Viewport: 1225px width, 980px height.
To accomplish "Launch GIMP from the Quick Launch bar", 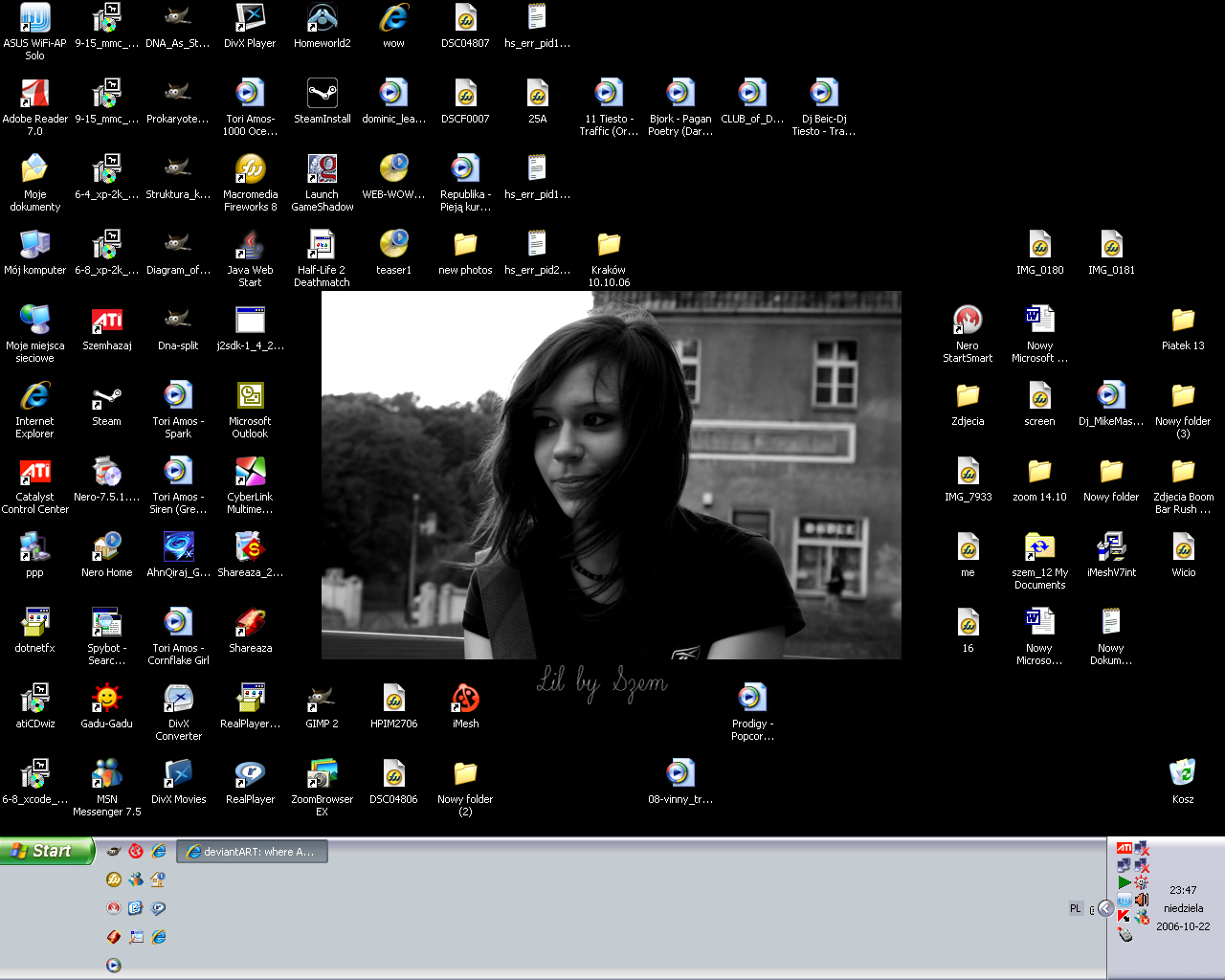I will coord(114,851).
